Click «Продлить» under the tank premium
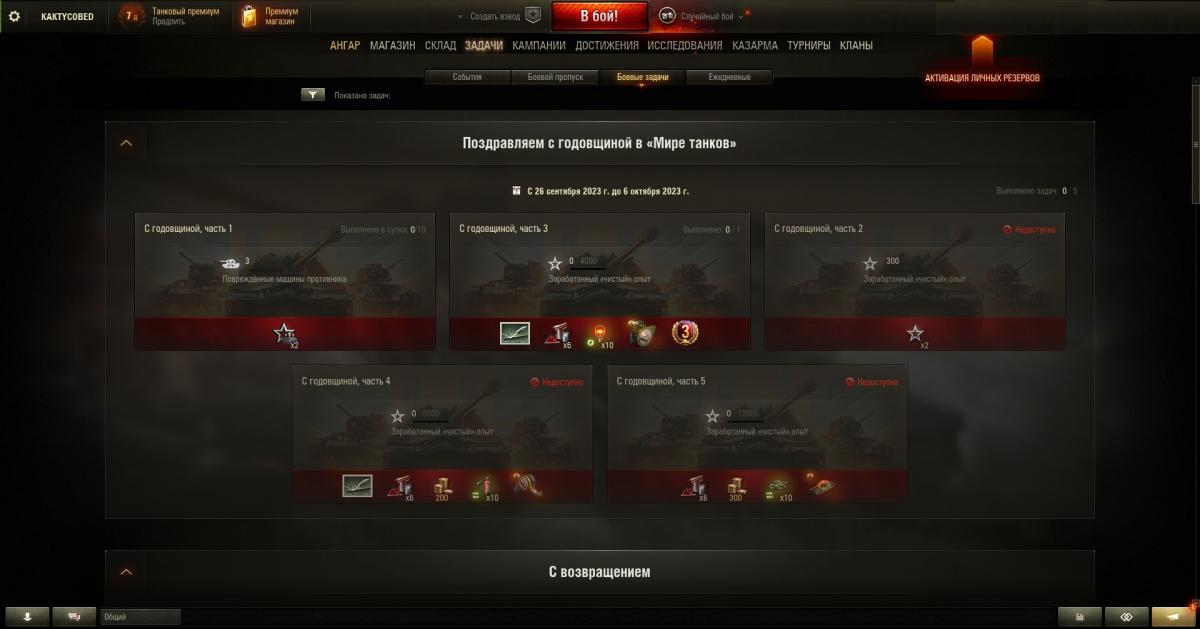The image size is (1200, 629). pos(168,21)
